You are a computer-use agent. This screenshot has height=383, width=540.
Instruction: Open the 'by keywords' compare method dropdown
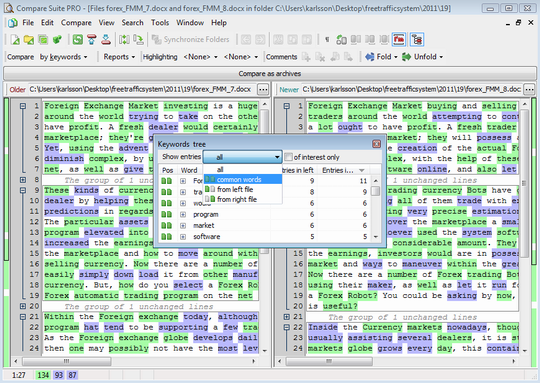(64, 57)
